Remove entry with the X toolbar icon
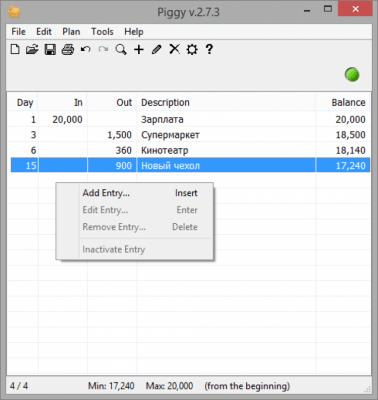Screen dimensions: 378x400 pyautogui.click(x=174, y=49)
